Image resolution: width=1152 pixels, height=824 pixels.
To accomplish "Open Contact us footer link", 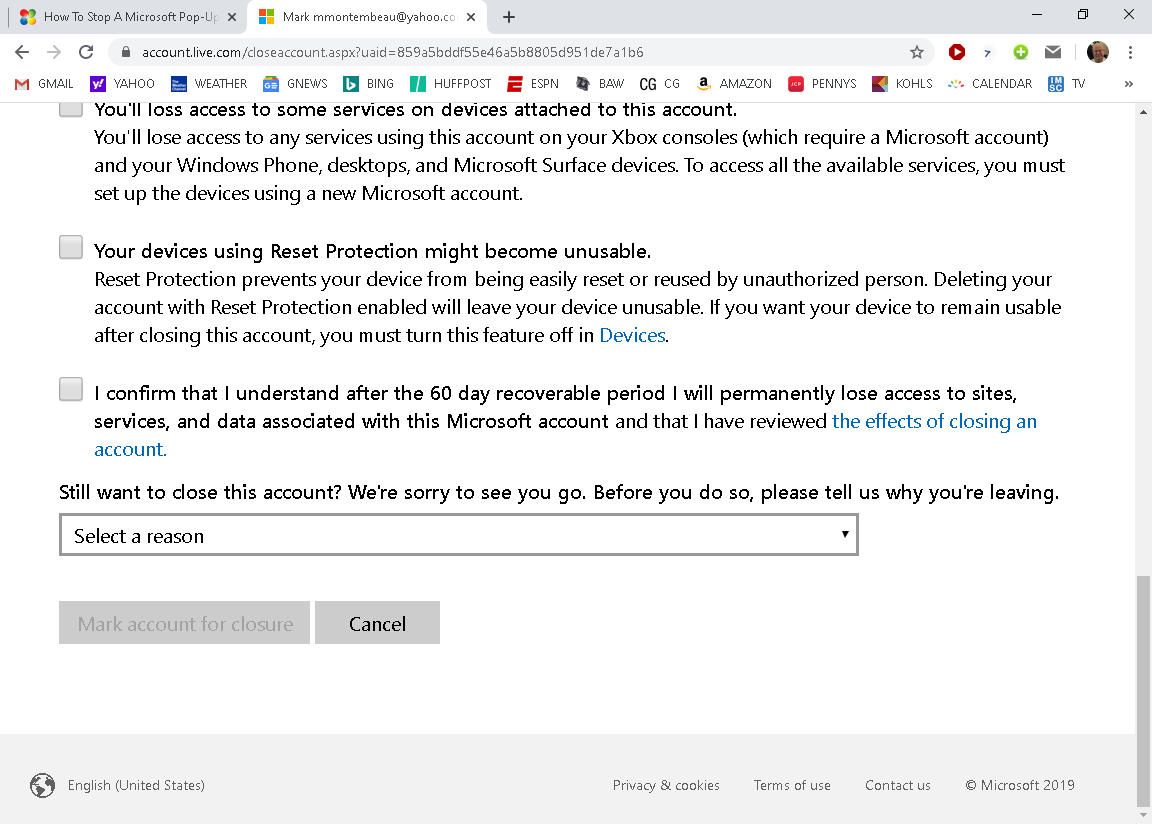I will pos(898,785).
